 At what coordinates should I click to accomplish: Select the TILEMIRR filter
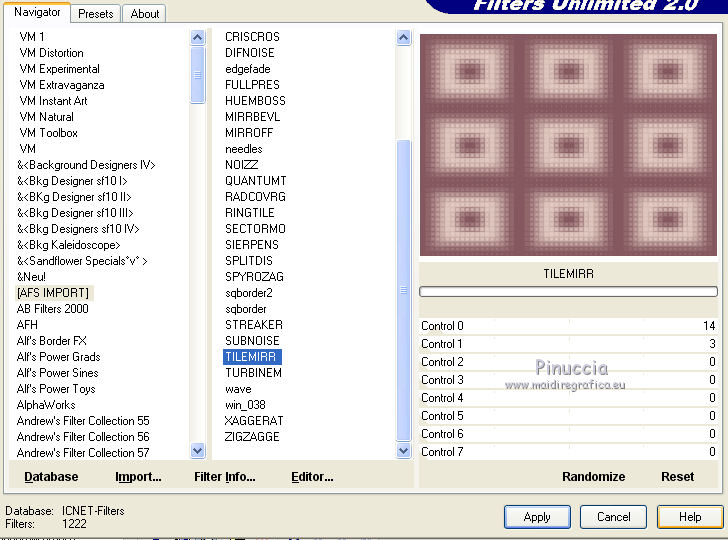(251, 357)
